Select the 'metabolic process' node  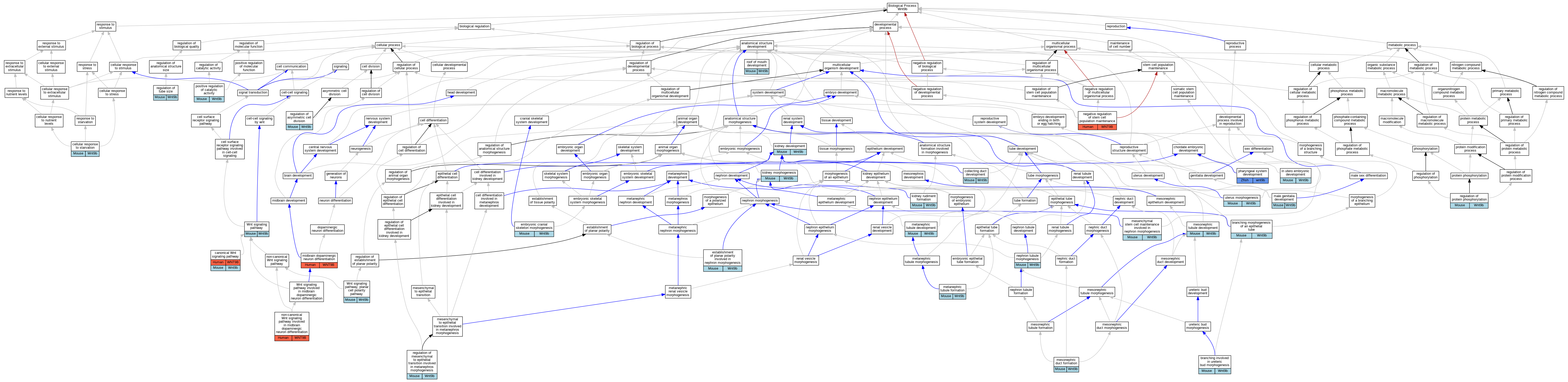coord(1402,45)
